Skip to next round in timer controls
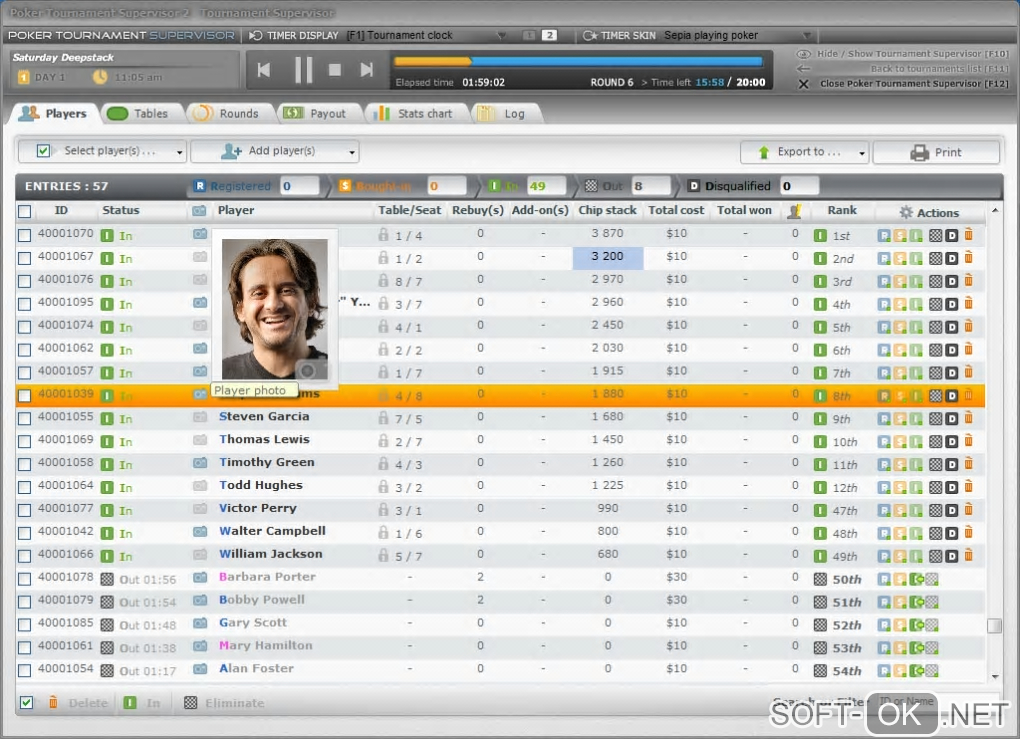 tap(367, 70)
